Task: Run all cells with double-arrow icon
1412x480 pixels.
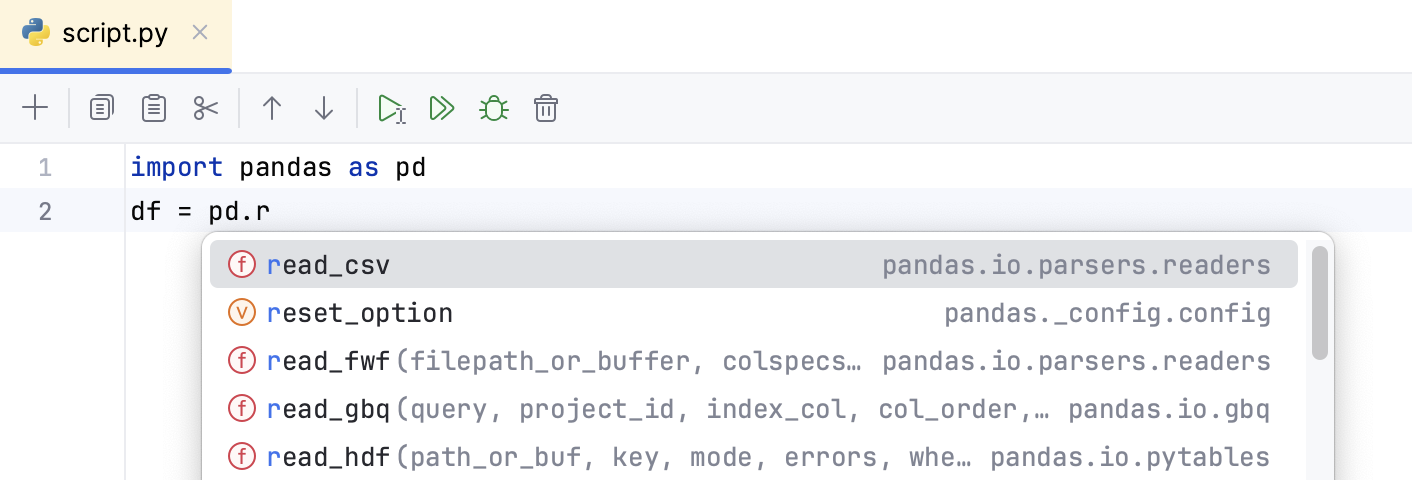Action: pyautogui.click(x=441, y=108)
